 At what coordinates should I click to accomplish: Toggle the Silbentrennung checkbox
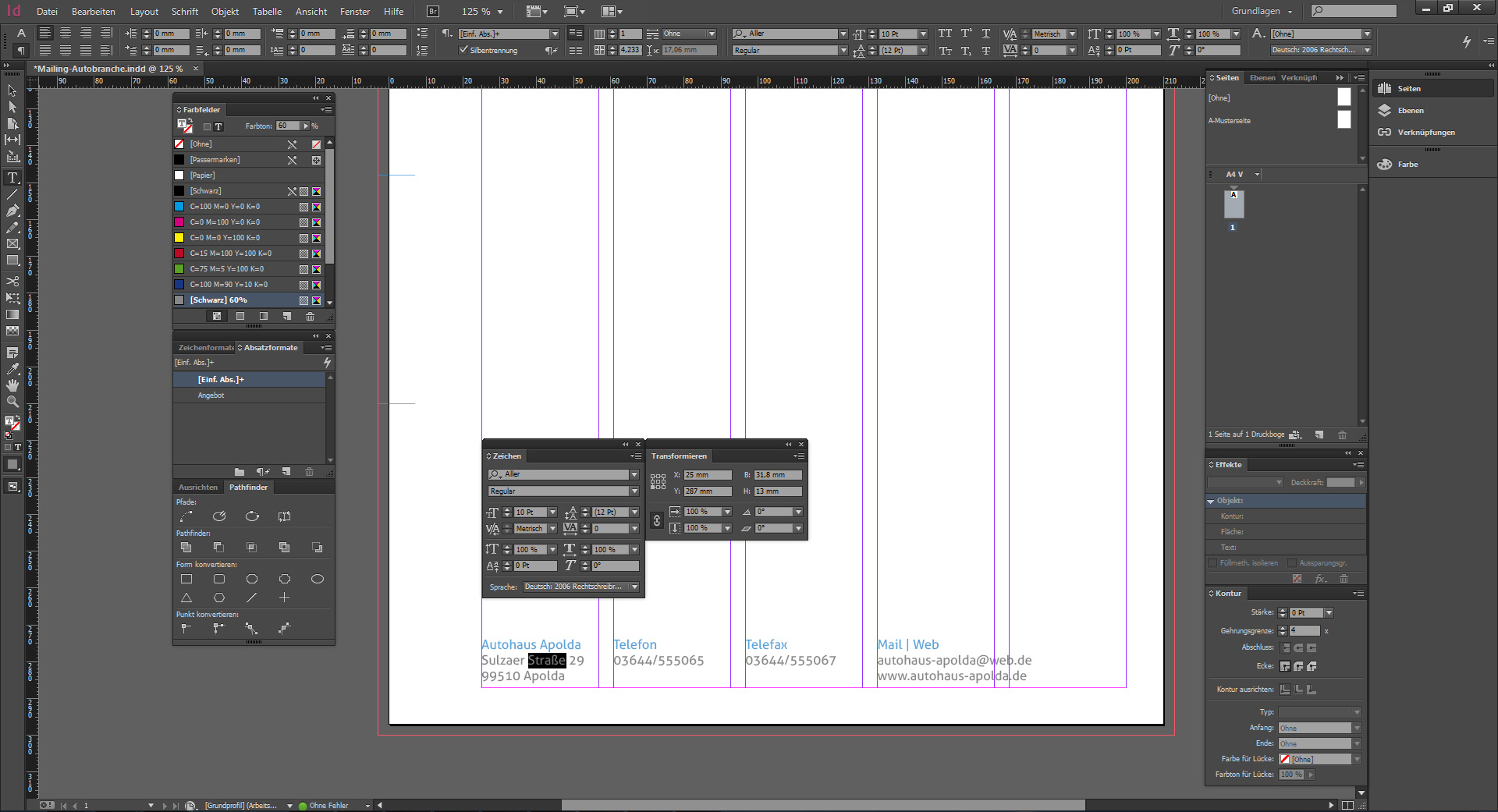[463, 50]
